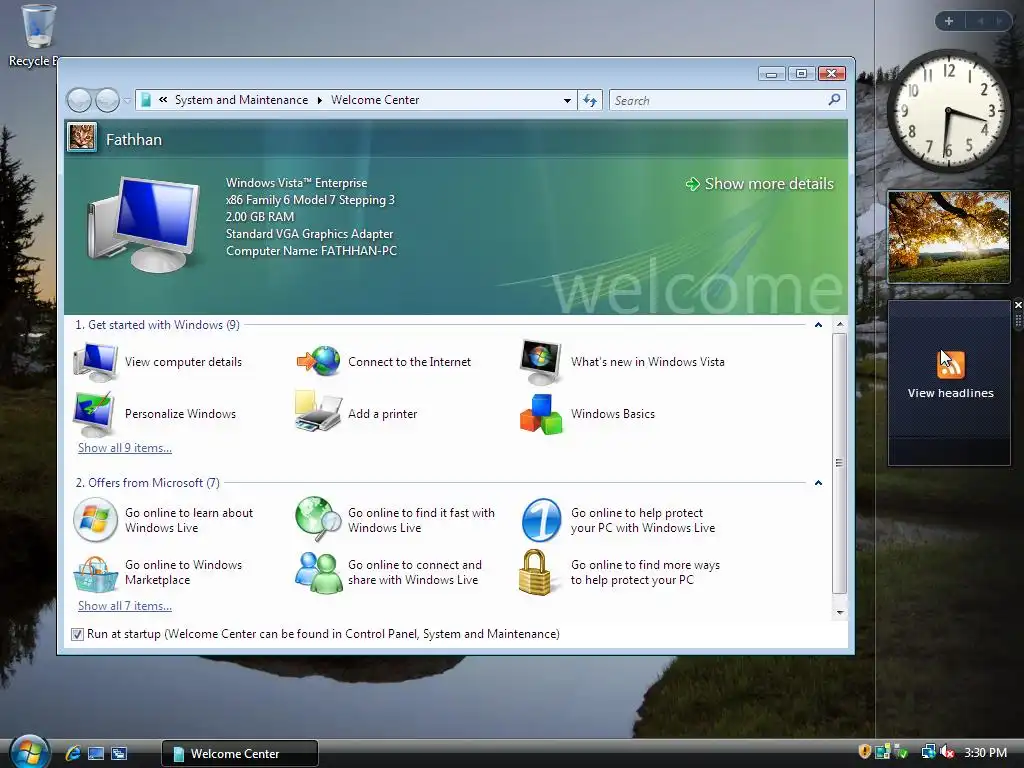Open Recycle Bin on the desktop
Viewport: 1024px width, 768px height.
[37, 36]
